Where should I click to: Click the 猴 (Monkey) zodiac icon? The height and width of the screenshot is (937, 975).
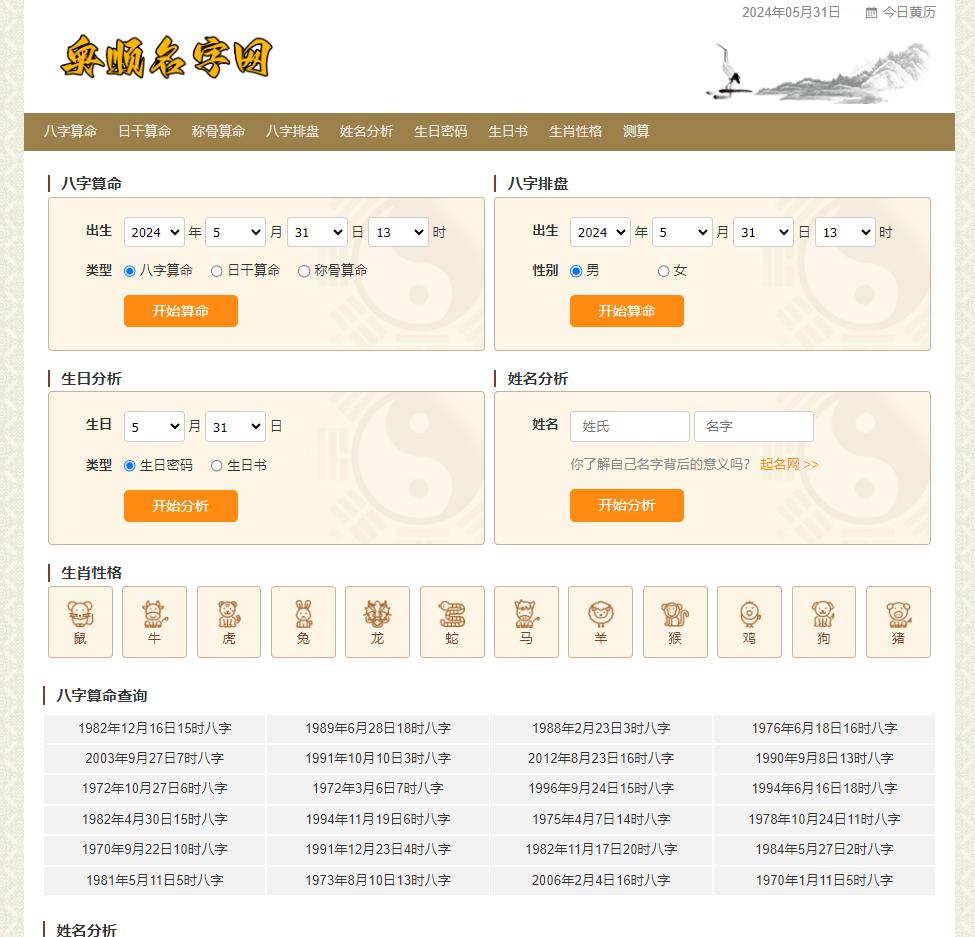click(674, 622)
